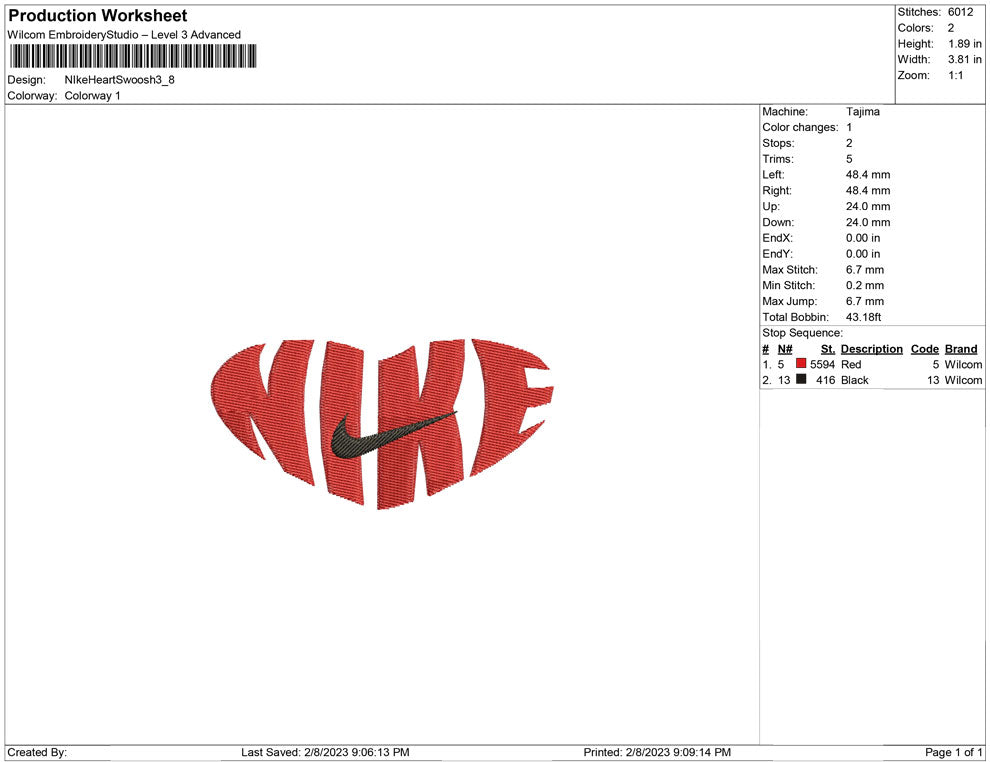This screenshot has width=990, height=762.
Task: Click the Code column header
Action: click(x=925, y=349)
